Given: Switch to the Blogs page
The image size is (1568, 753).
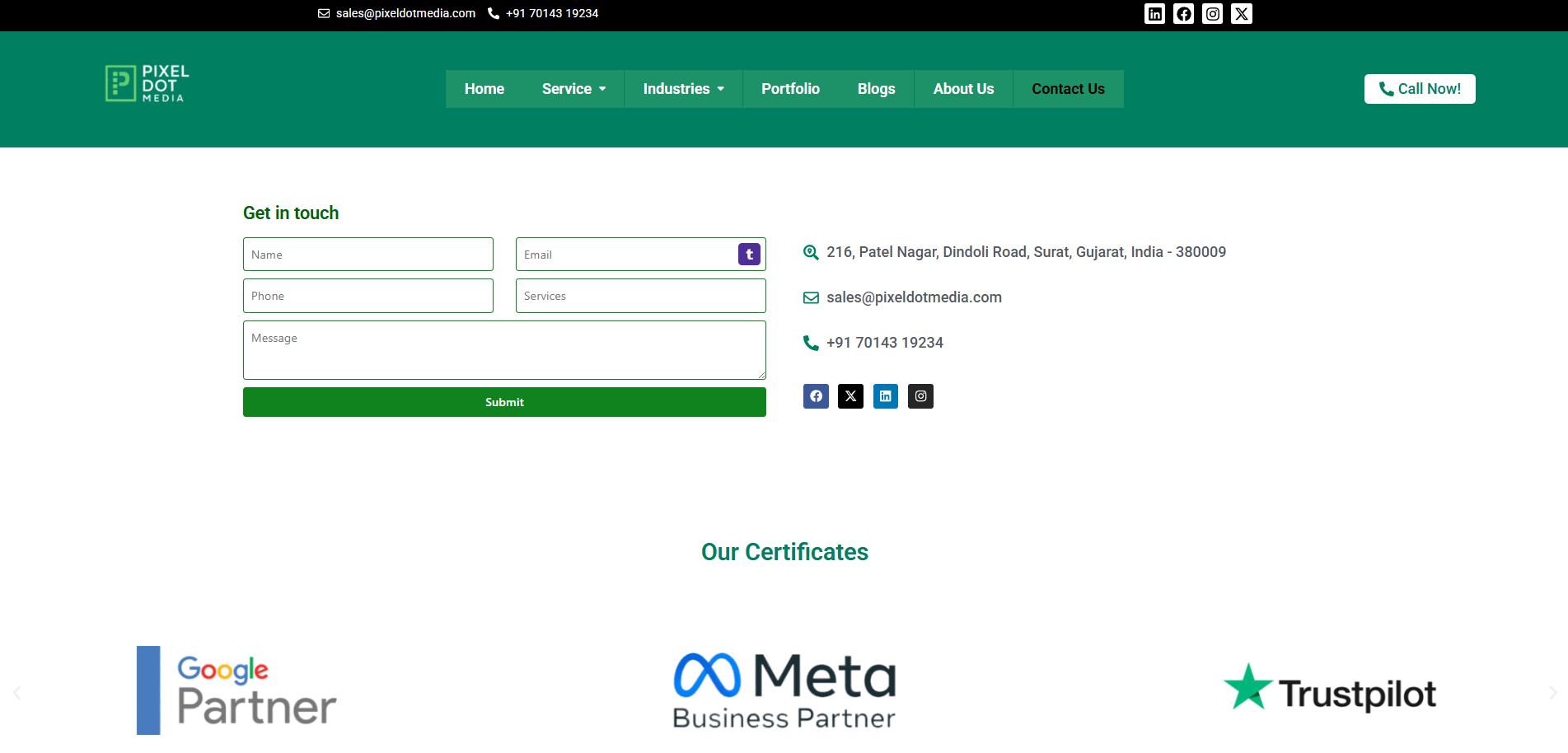Looking at the screenshot, I should [x=876, y=88].
